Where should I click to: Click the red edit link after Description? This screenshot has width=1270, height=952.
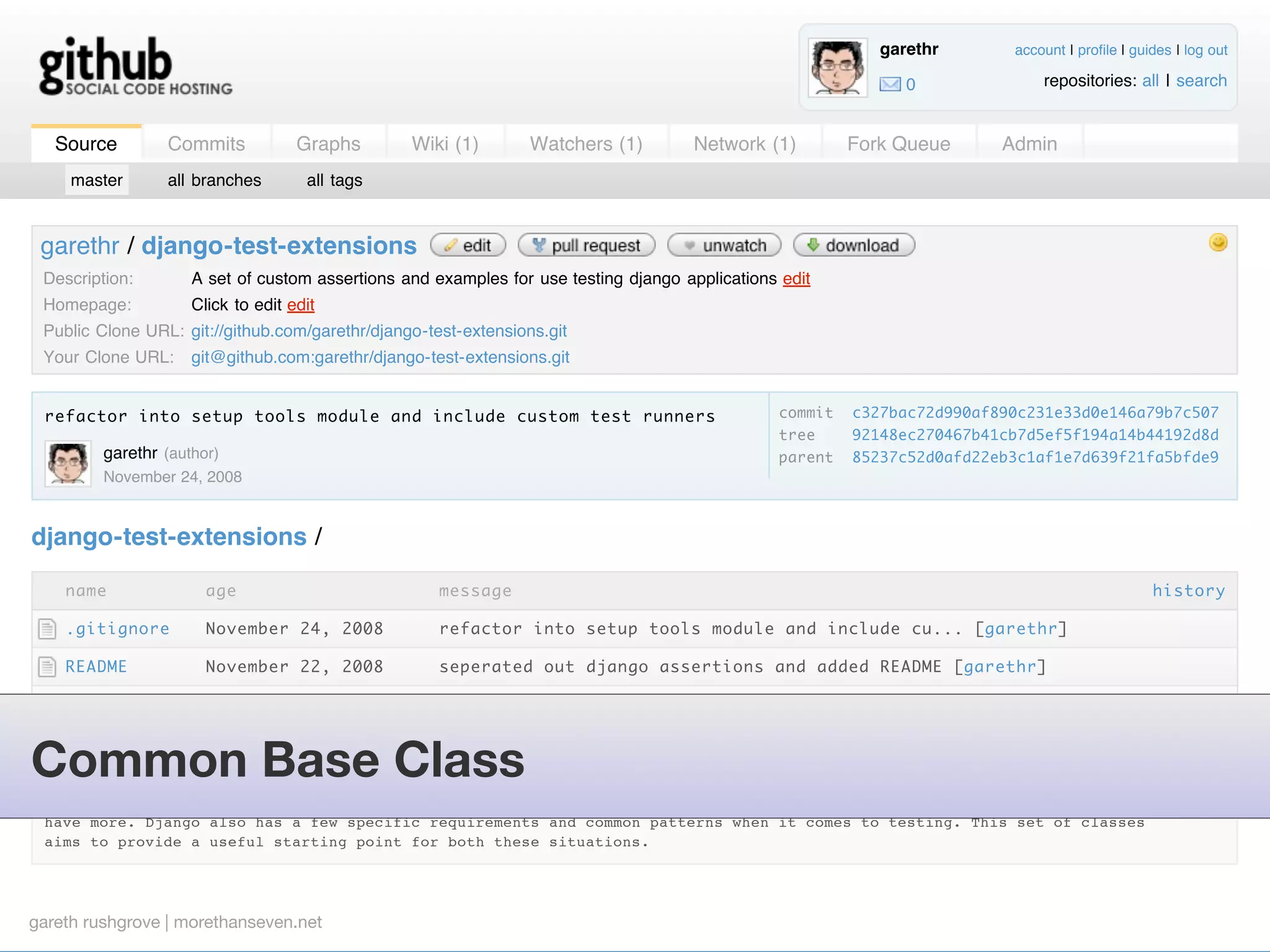796,279
